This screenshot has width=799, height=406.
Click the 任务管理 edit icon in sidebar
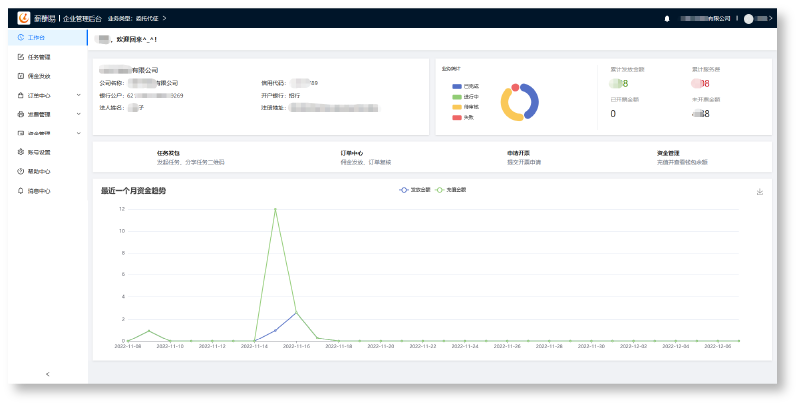(x=21, y=57)
